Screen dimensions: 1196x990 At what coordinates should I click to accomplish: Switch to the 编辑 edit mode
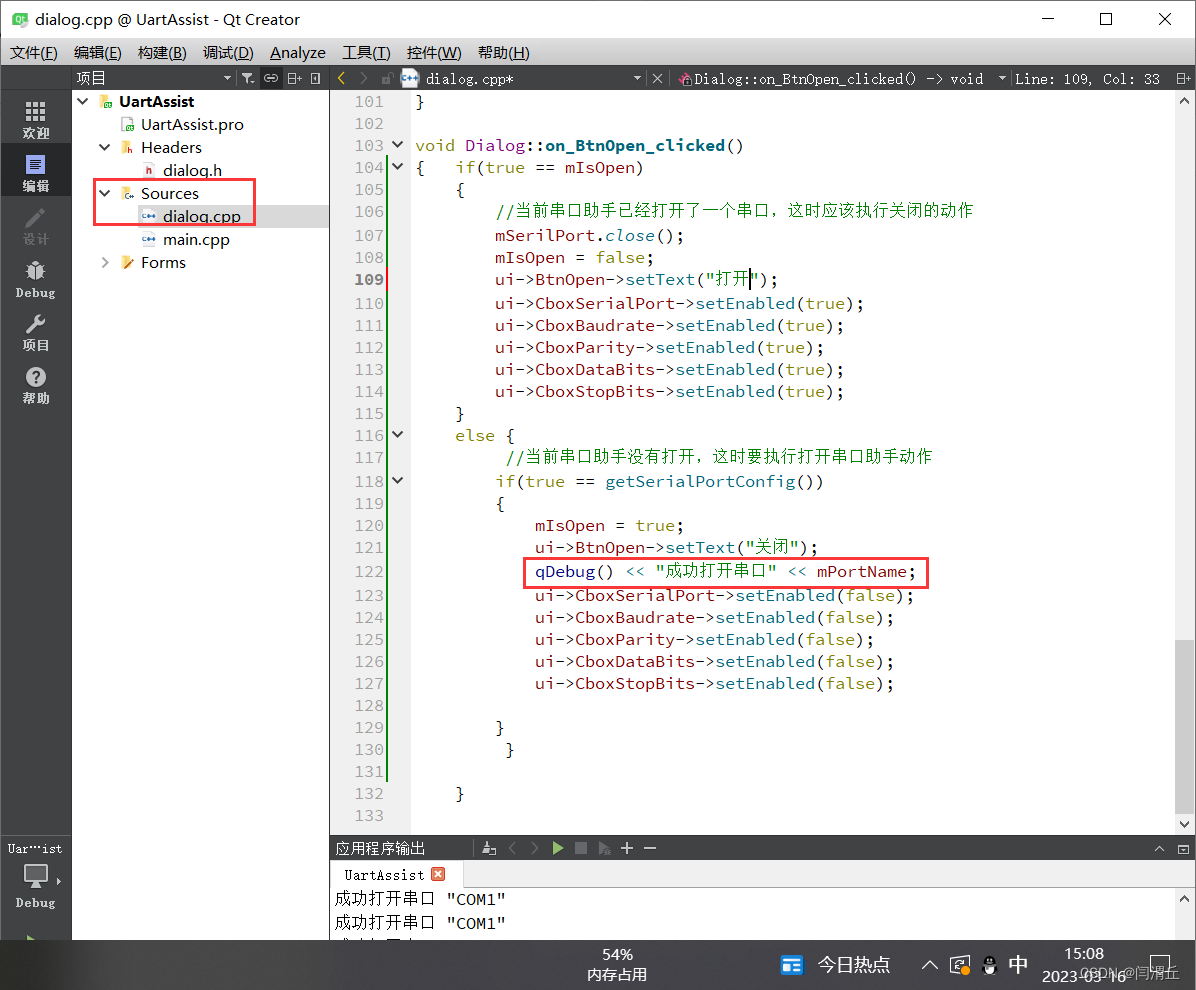pos(35,173)
